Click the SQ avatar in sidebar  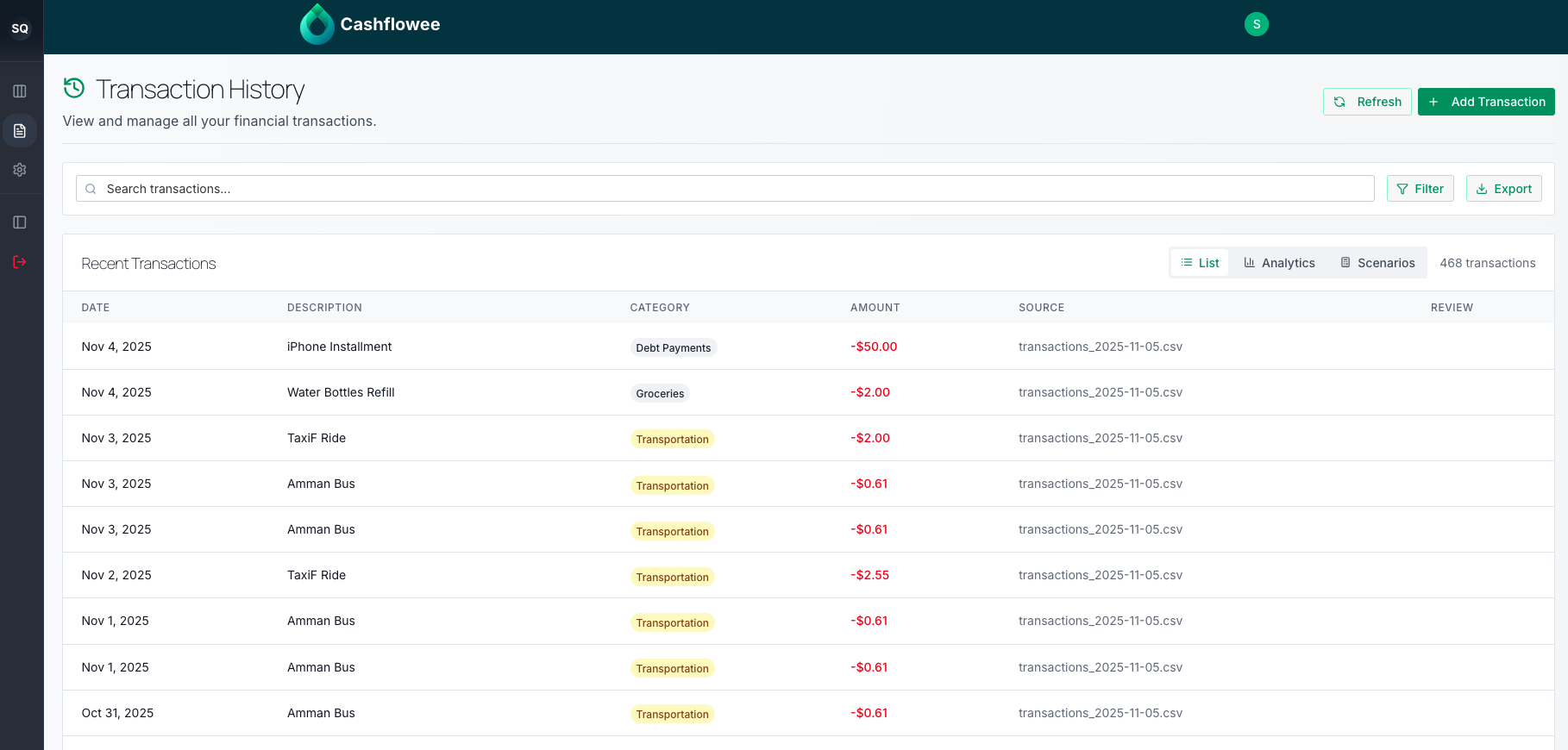(x=20, y=28)
